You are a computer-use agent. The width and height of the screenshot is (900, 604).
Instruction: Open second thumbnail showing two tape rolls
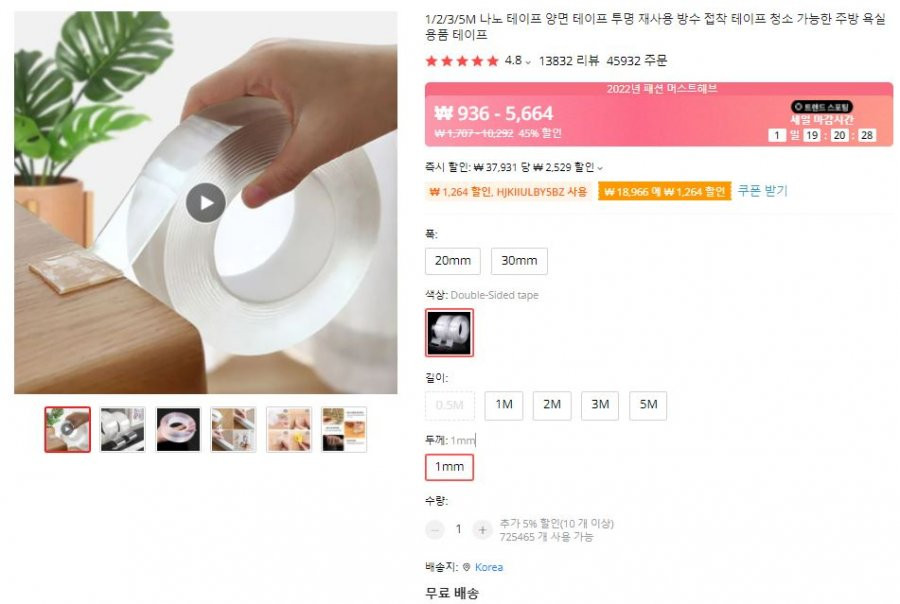pos(123,429)
